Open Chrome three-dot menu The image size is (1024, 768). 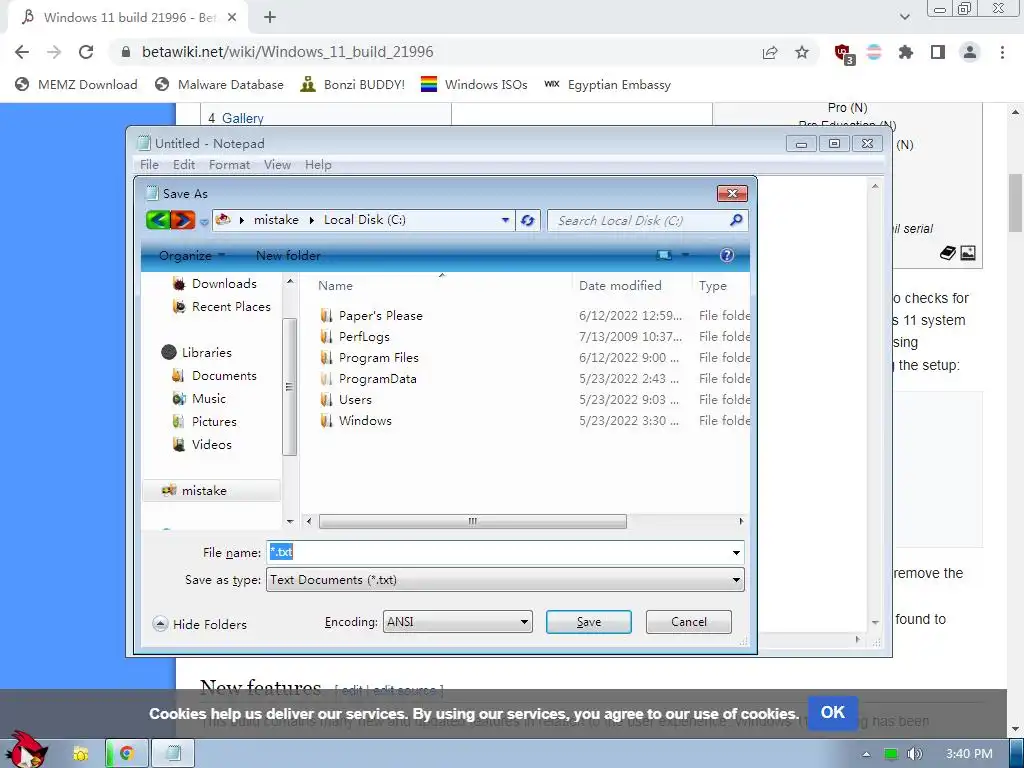(1002, 52)
